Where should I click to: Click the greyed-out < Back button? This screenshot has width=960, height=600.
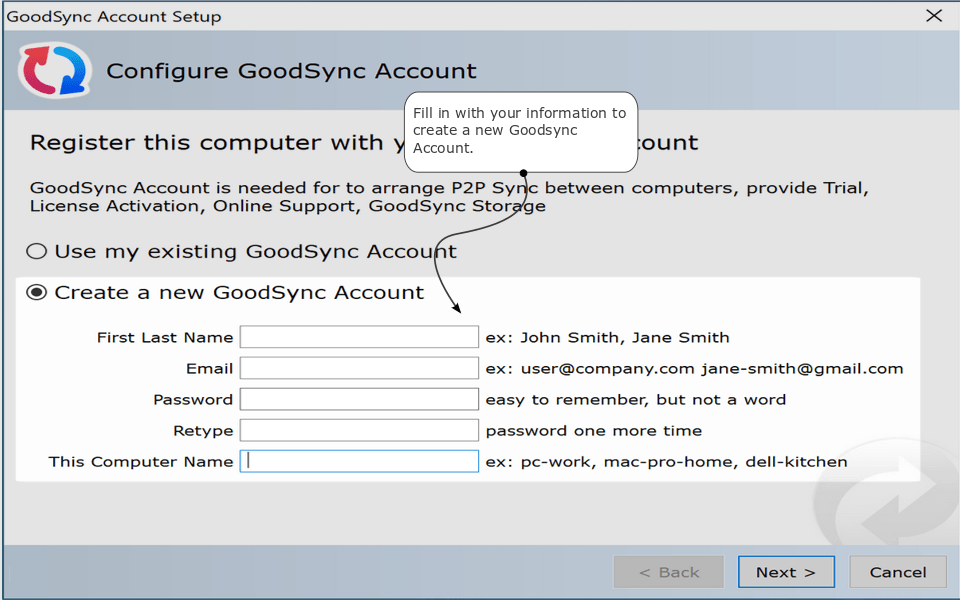coord(669,572)
